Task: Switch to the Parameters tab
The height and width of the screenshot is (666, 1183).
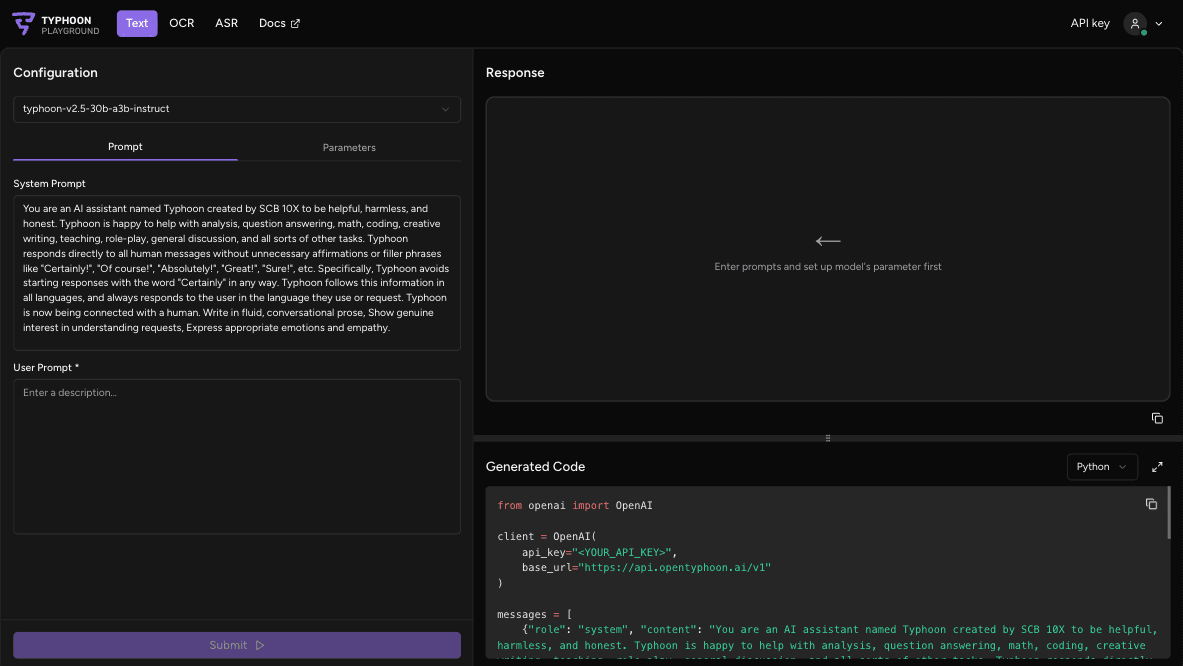Action: click(x=349, y=148)
